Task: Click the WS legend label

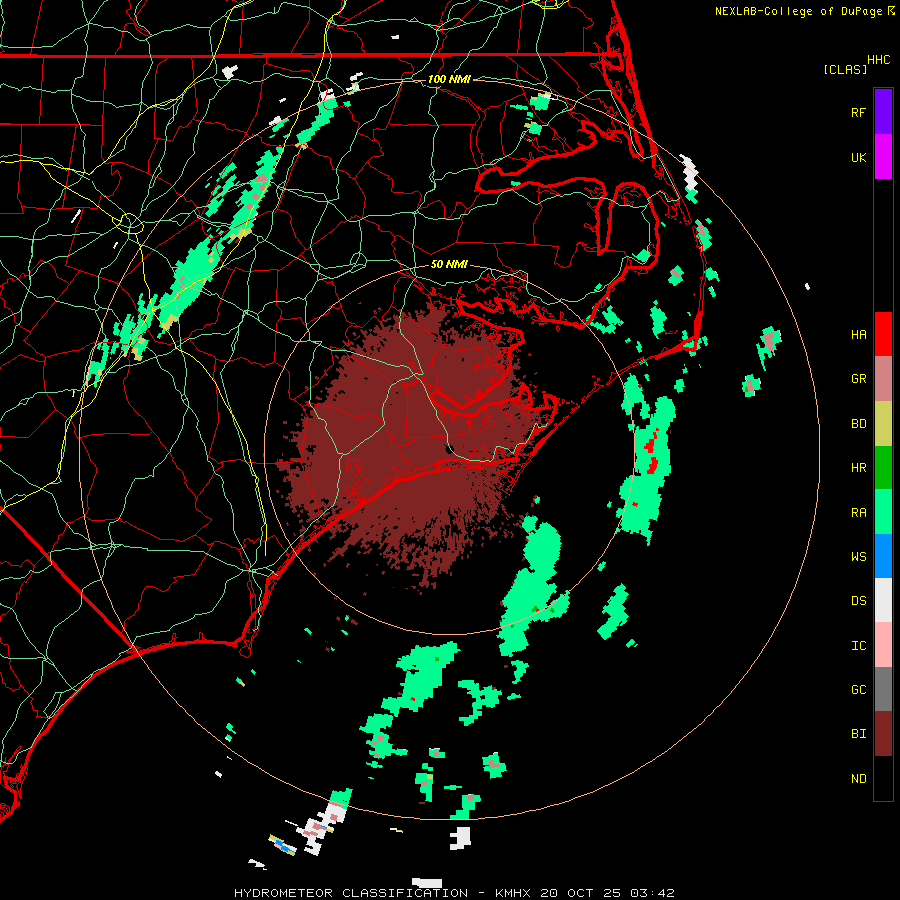Action: pyautogui.click(x=858, y=556)
